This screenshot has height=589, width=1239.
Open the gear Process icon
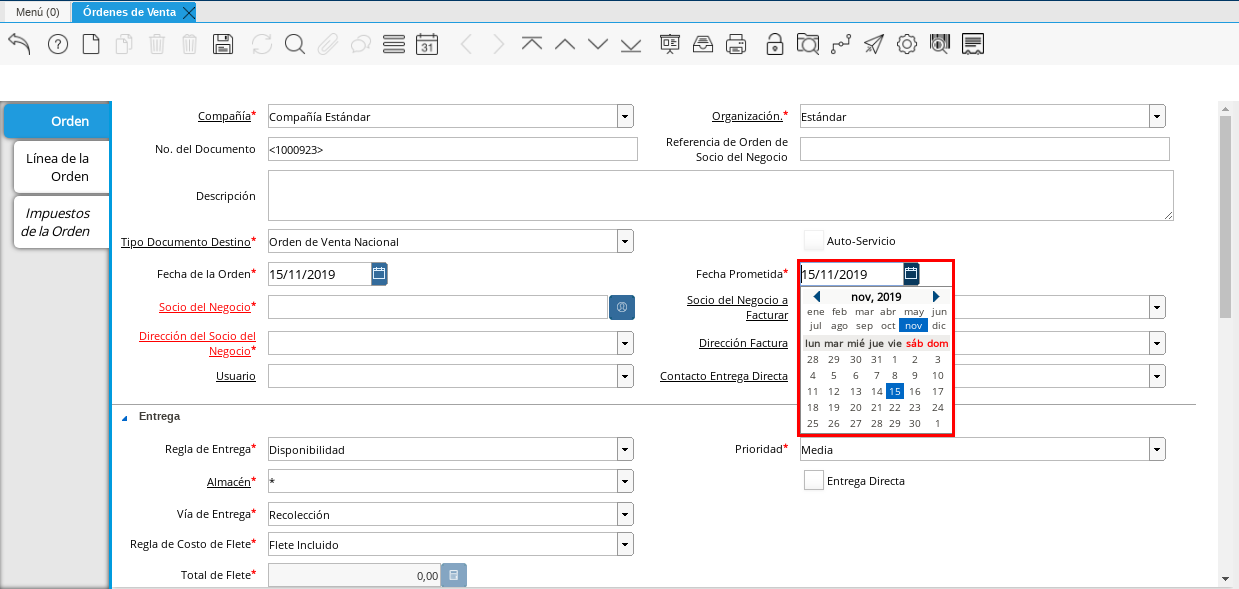[907, 44]
